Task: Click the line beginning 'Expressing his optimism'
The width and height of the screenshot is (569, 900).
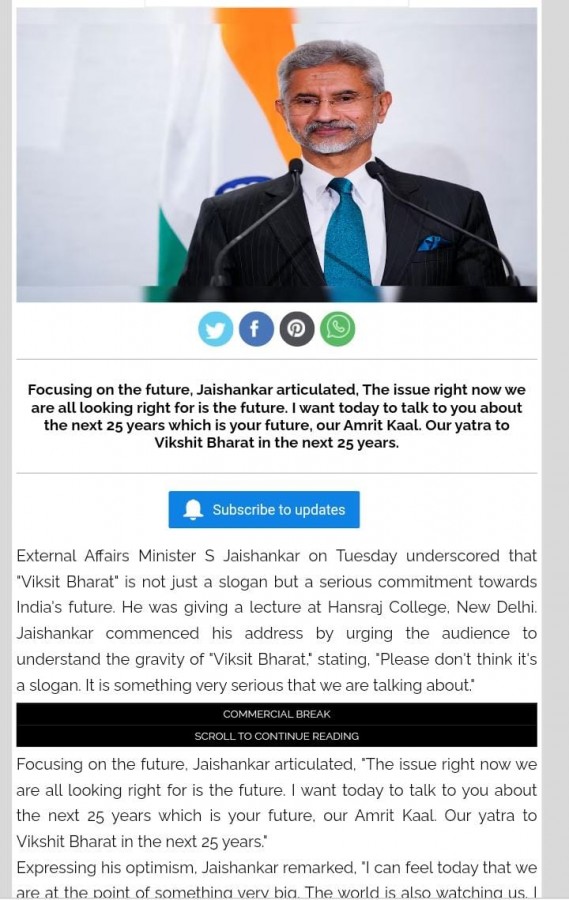Action: 276,867
